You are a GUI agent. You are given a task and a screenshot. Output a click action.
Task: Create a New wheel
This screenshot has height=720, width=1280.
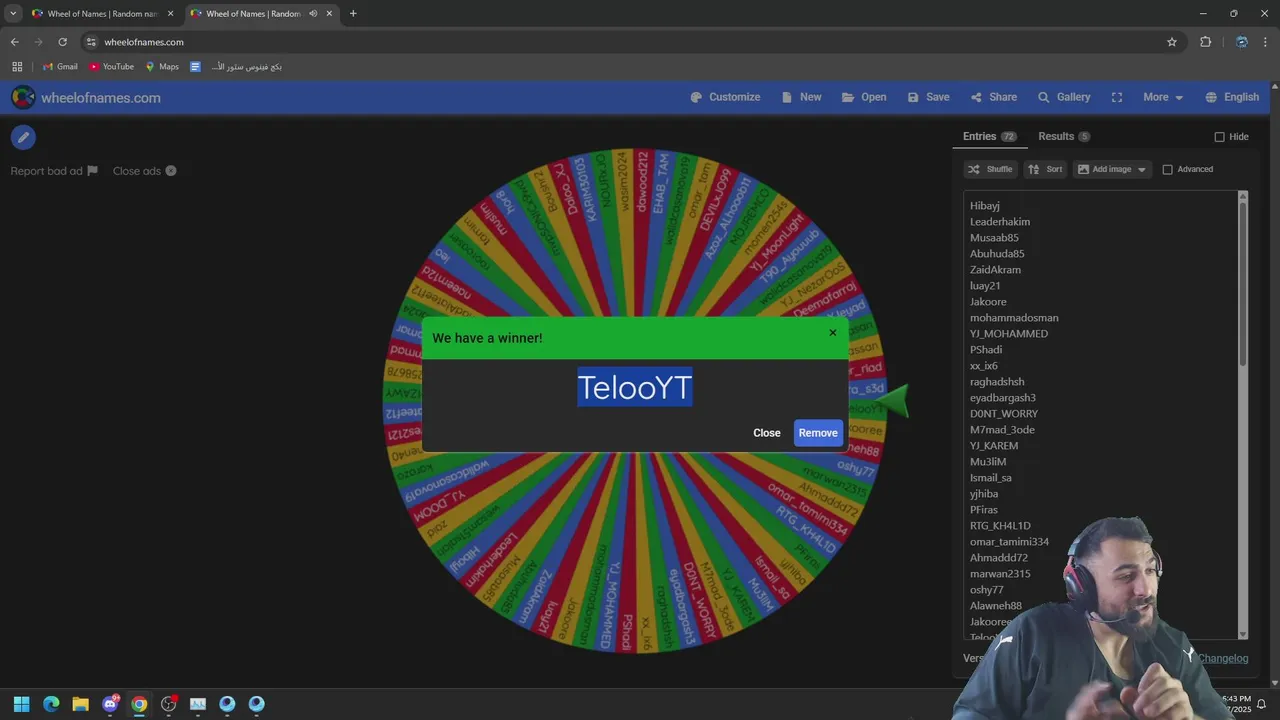click(801, 97)
